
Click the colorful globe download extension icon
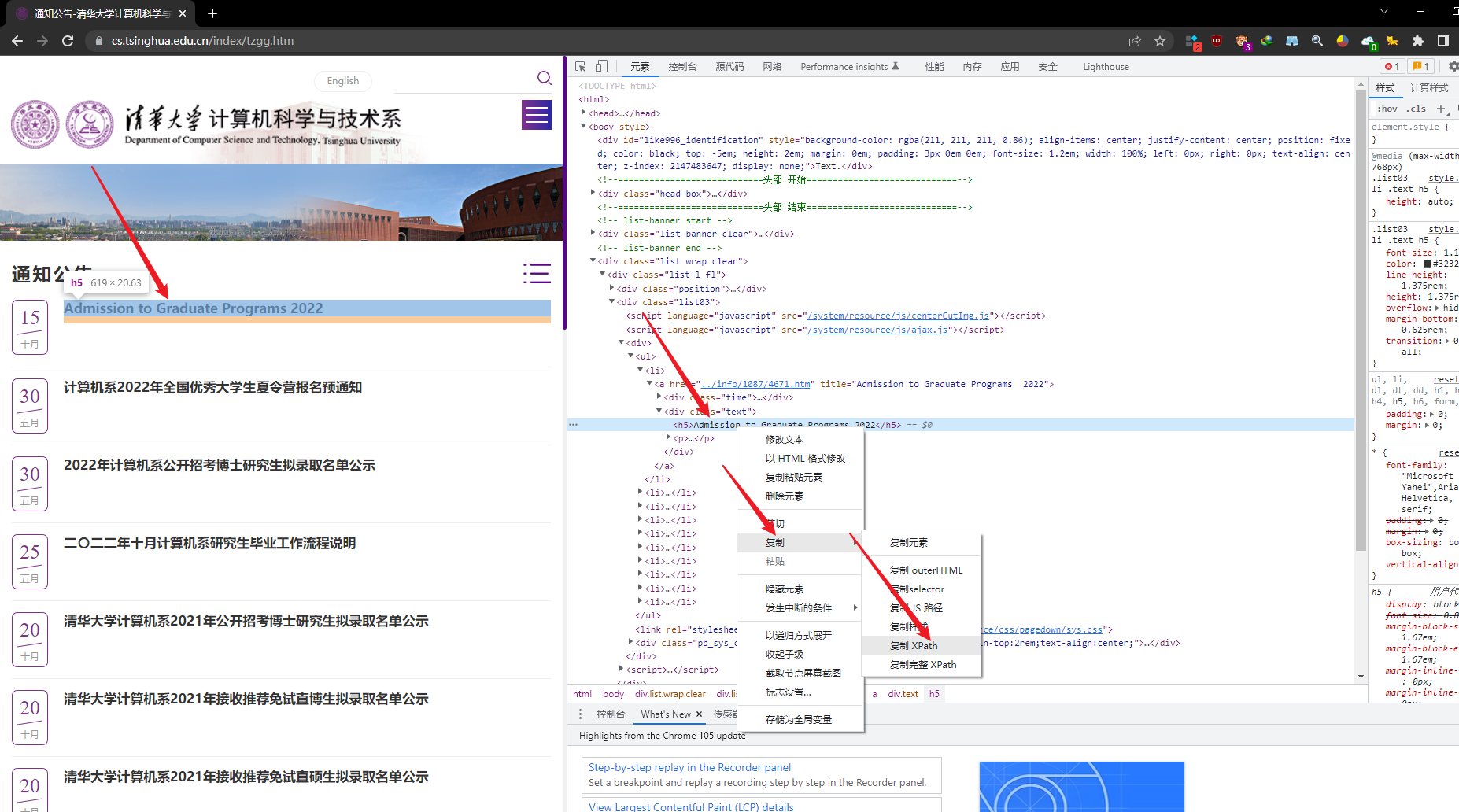(1267, 41)
